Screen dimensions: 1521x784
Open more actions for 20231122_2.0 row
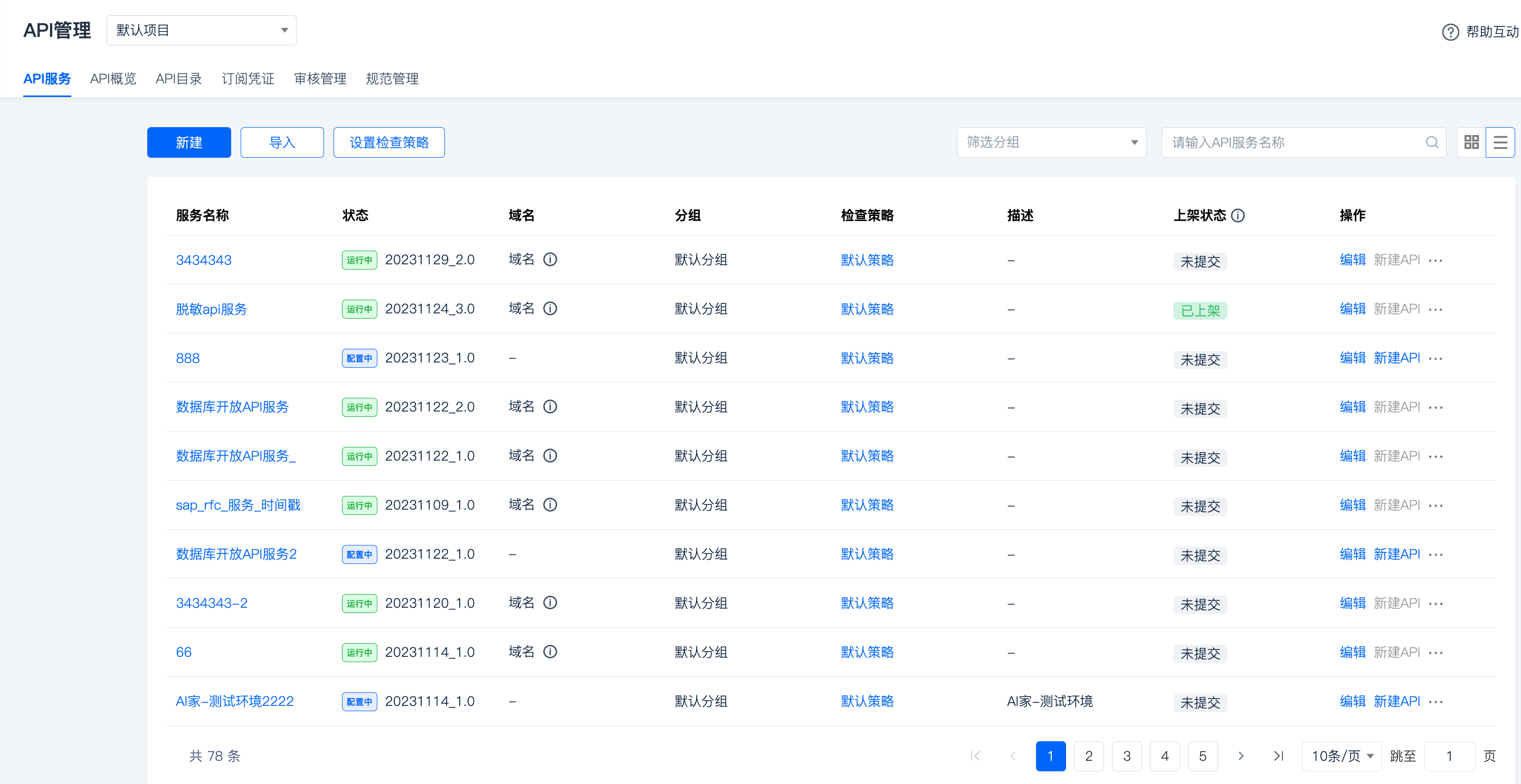coord(1436,407)
